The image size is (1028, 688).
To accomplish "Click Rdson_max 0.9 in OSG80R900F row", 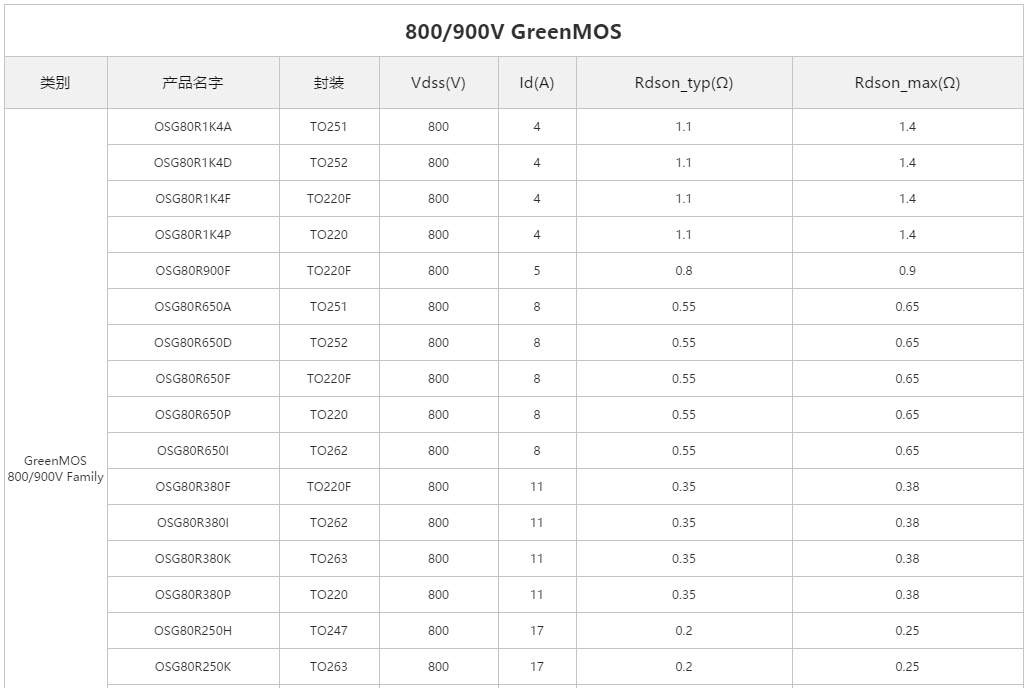I will (907, 271).
